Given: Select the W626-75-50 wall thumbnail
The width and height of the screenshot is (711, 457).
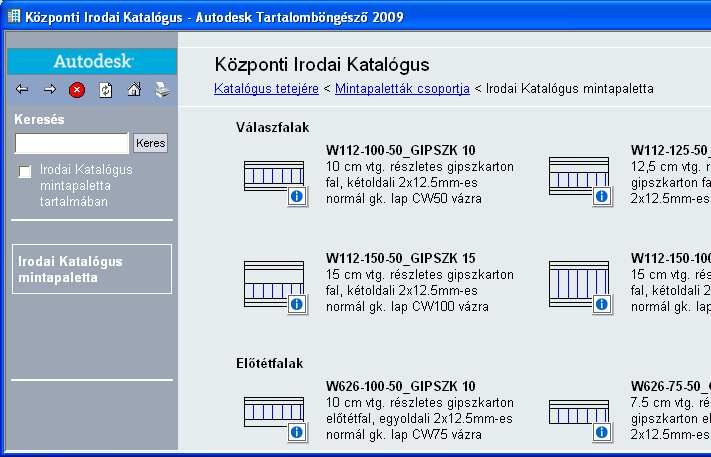Looking at the screenshot, I should [579, 412].
